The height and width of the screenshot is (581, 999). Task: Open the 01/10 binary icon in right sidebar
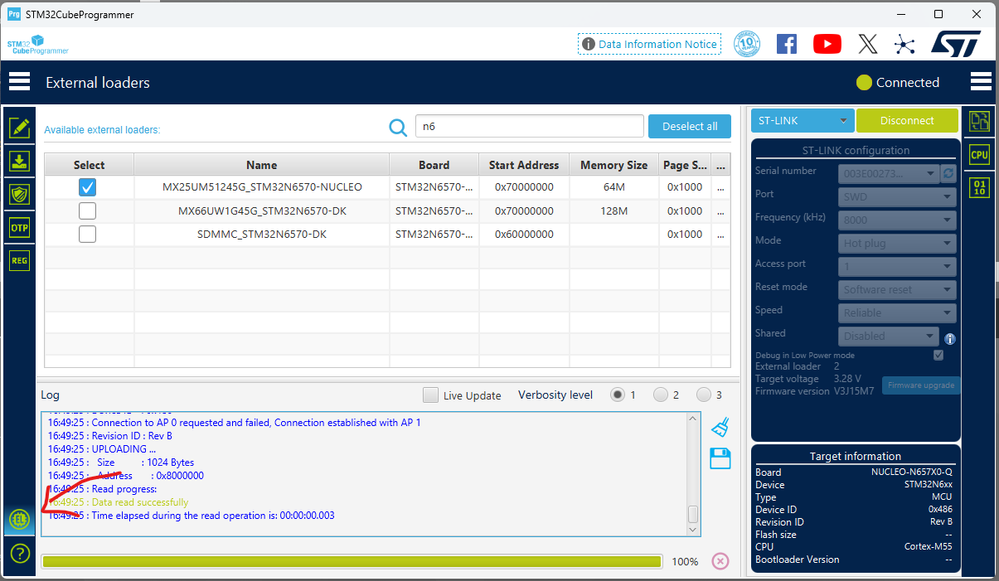979,187
